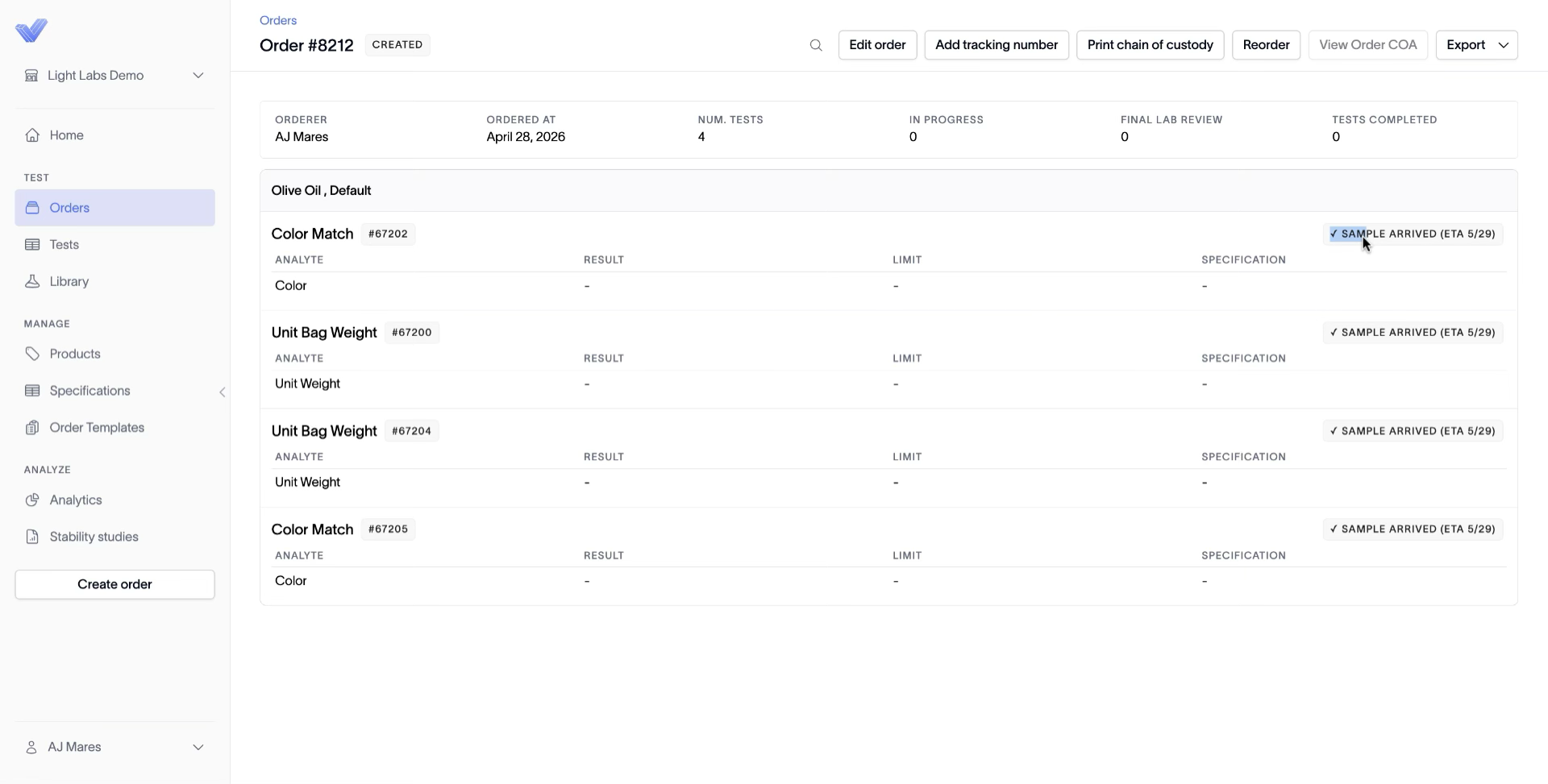Click the app logo checkmark icon

pyautogui.click(x=31, y=31)
